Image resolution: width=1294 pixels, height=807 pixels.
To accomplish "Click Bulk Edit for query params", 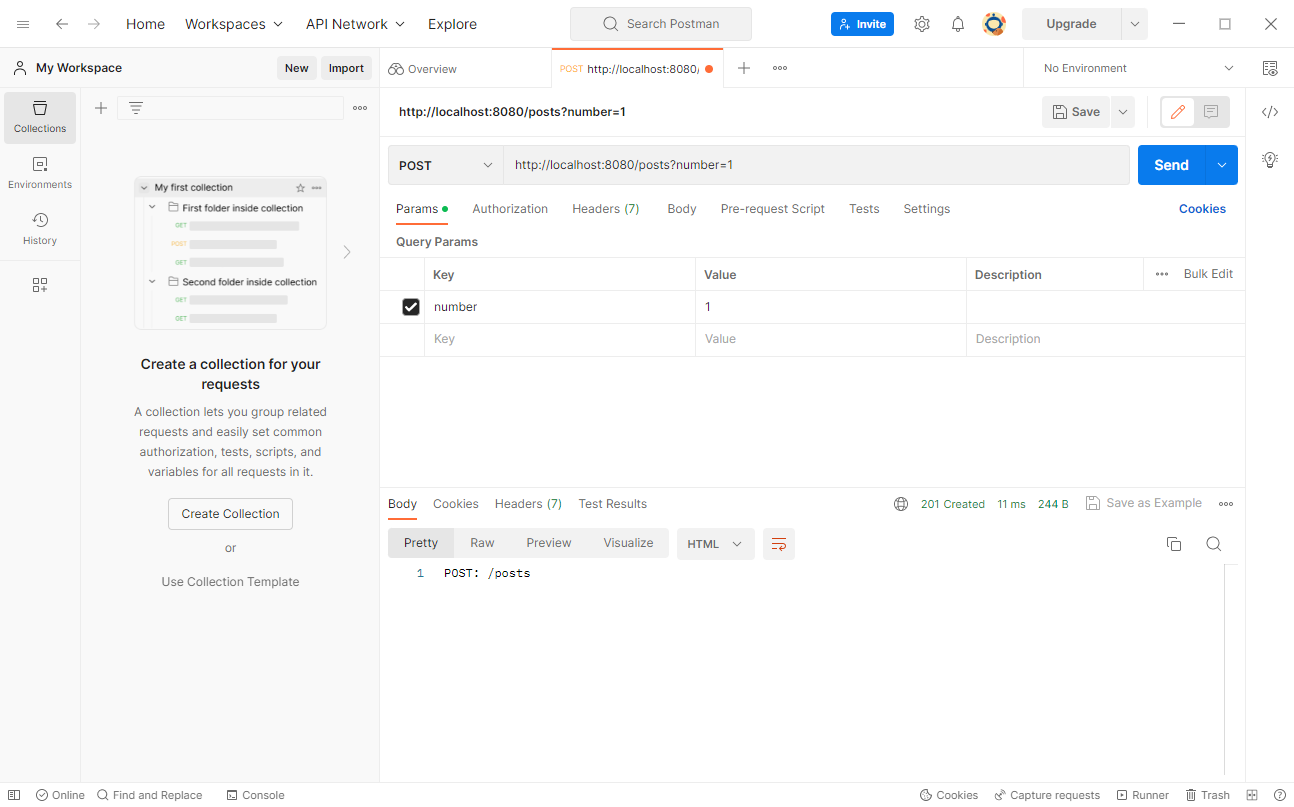I will (x=1208, y=274).
